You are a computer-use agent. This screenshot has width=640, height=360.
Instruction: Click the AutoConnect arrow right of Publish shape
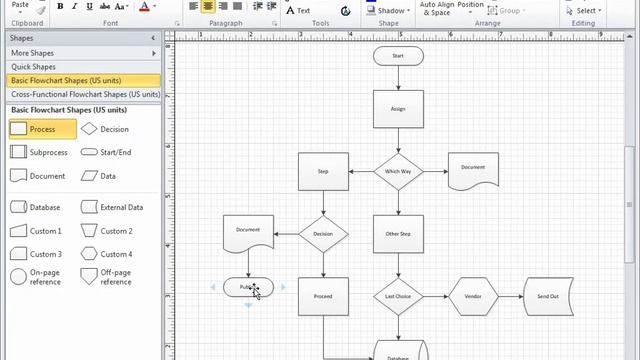click(283, 287)
